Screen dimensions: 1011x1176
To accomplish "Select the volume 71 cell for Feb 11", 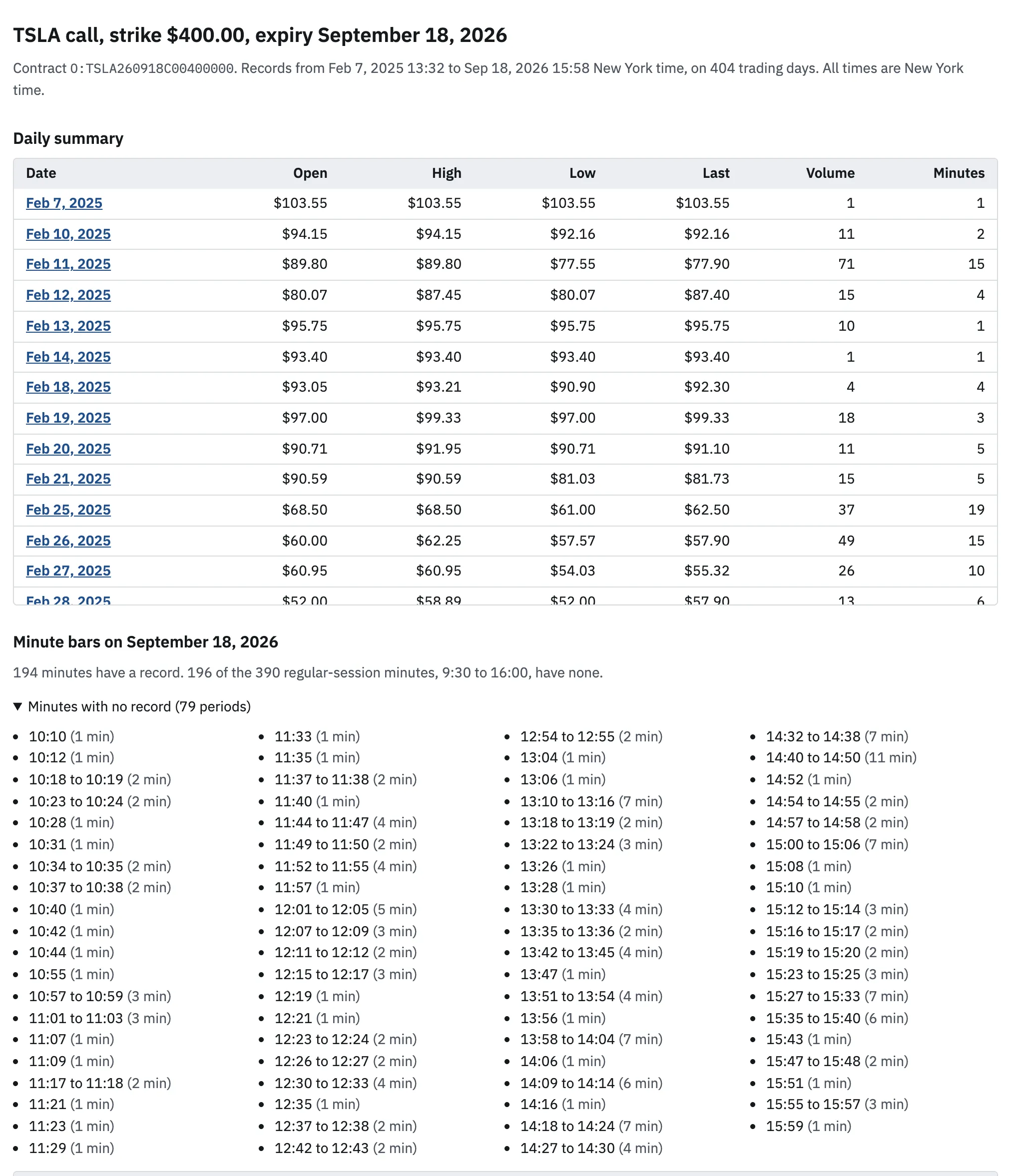I will pyautogui.click(x=847, y=264).
